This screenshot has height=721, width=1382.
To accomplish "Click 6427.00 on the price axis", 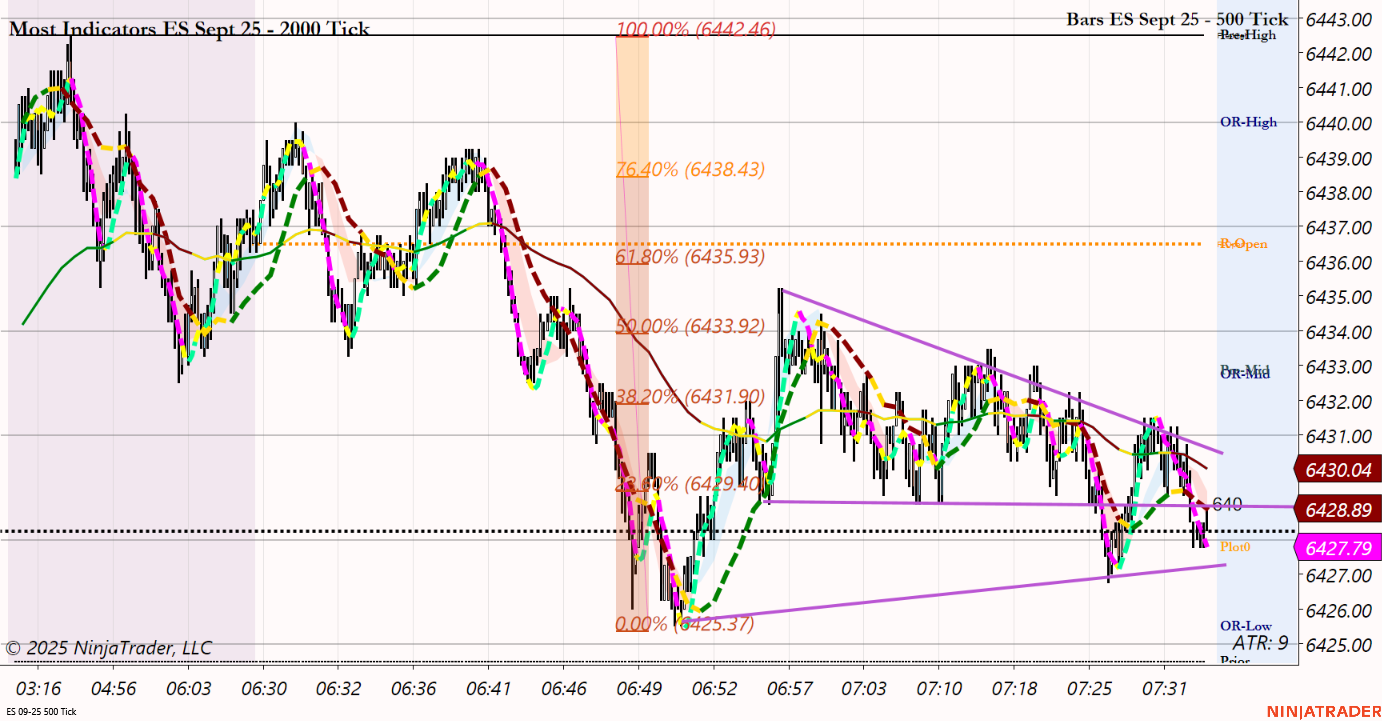I will pyautogui.click(x=1339, y=575).
